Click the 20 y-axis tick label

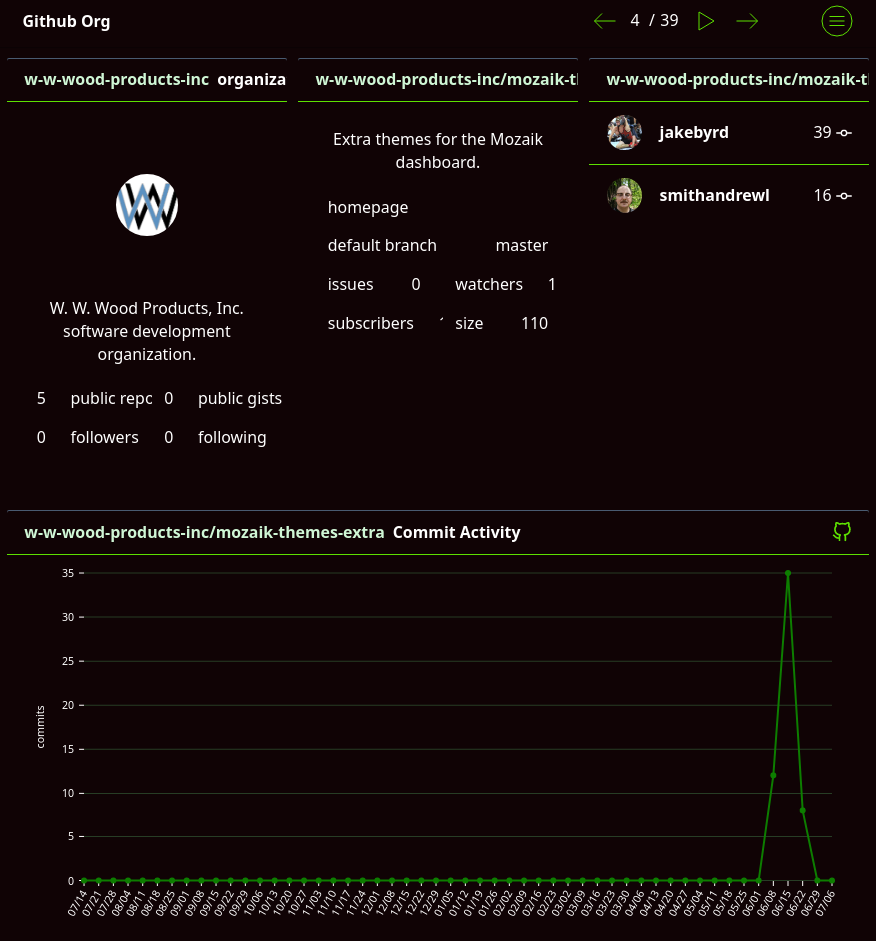68,705
